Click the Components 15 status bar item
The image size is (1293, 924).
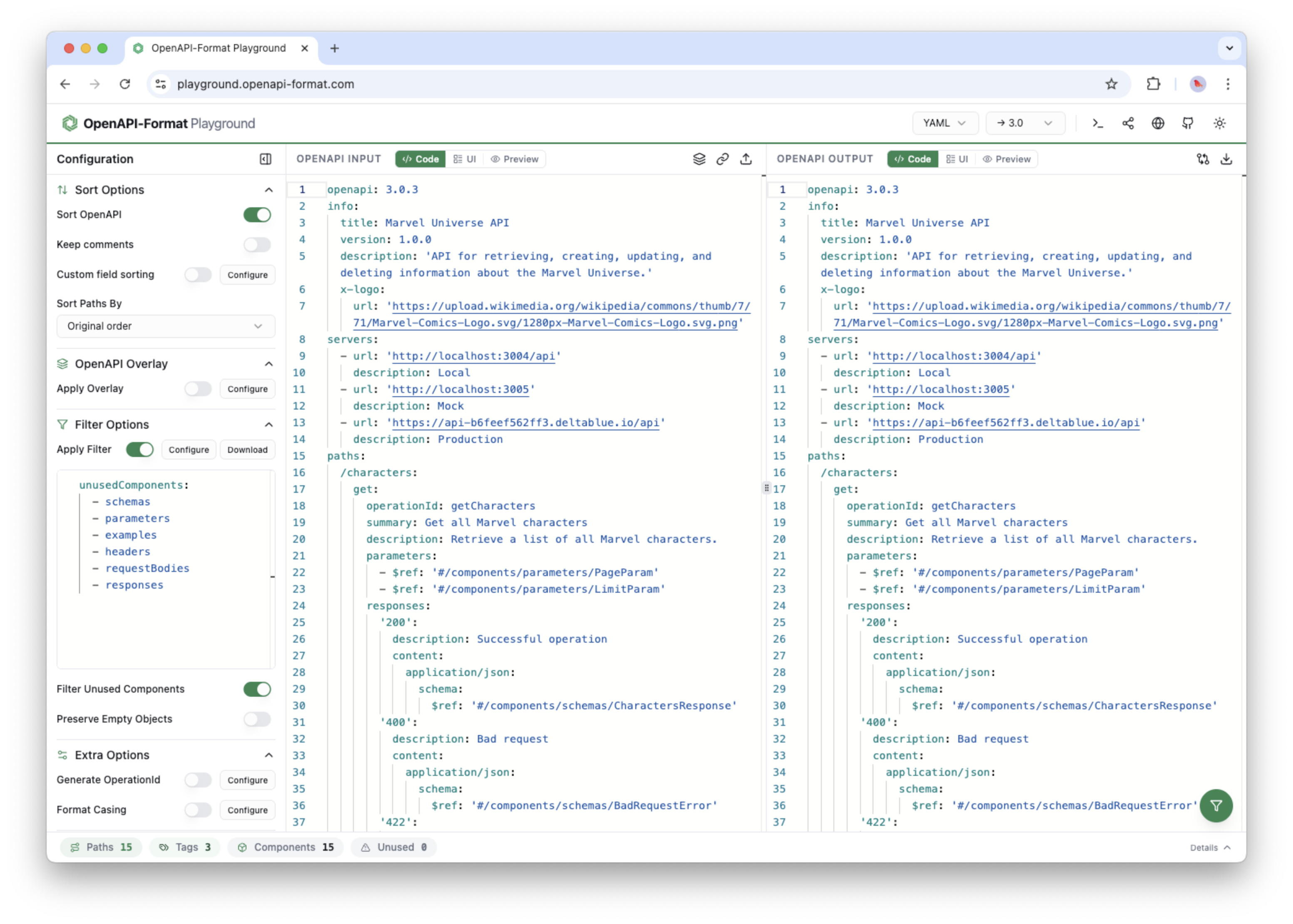[285, 847]
